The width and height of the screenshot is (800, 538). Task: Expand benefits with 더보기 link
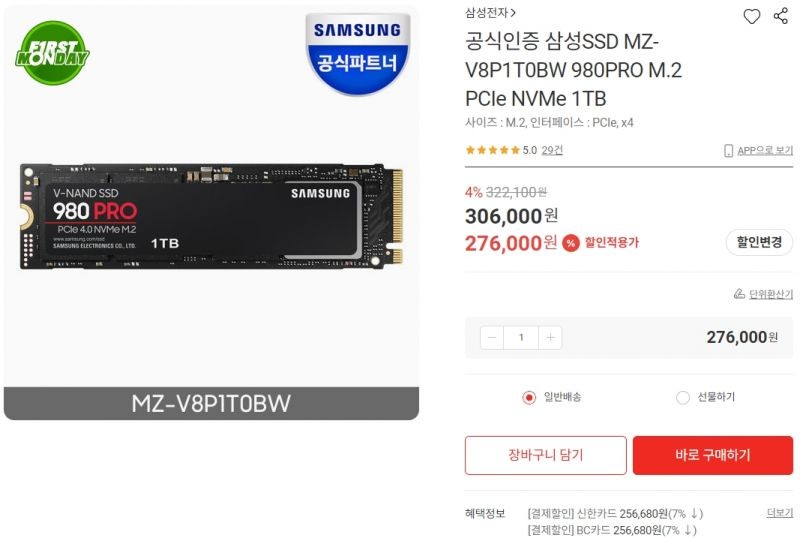click(780, 513)
